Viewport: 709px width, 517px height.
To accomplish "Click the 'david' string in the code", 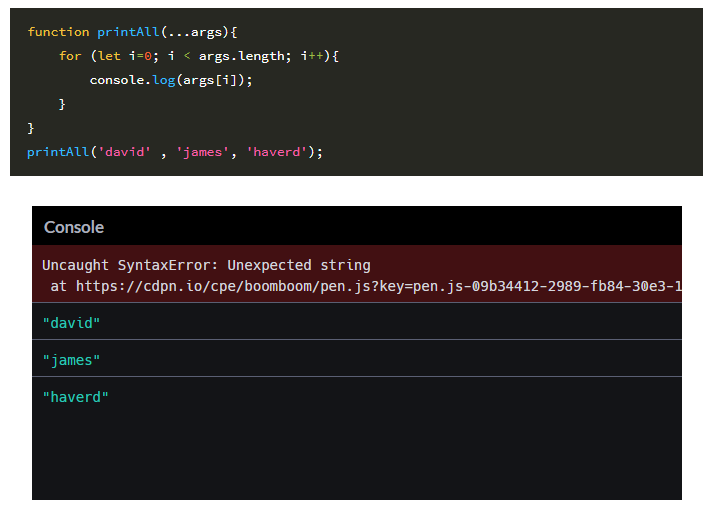I will click(124, 152).
